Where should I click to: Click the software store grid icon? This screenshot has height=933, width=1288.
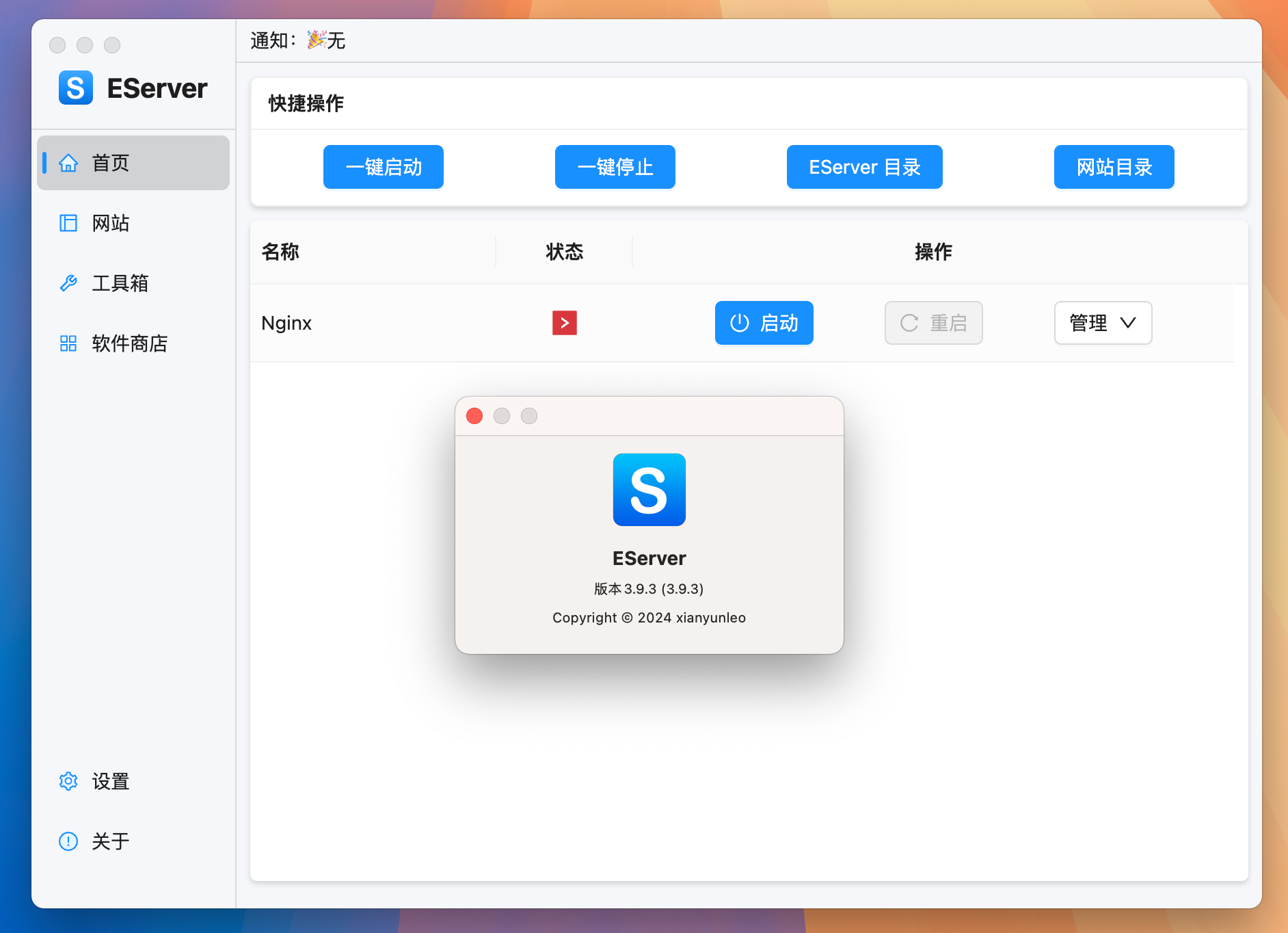pyautogui.click(x=68, y=343)
